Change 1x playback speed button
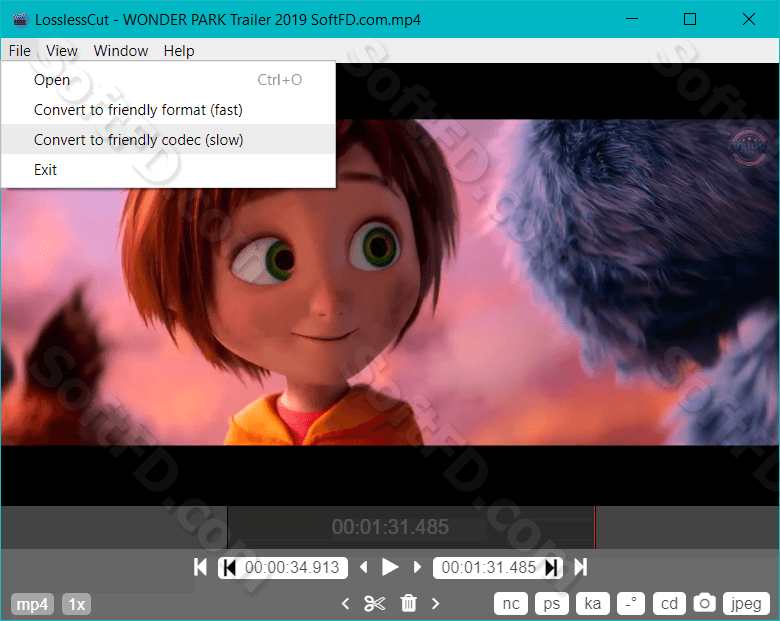 (77, 604)
